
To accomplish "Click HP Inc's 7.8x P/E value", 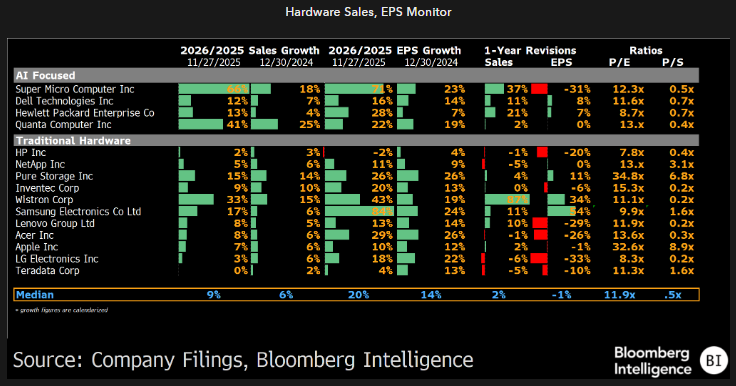I will 631,153.
